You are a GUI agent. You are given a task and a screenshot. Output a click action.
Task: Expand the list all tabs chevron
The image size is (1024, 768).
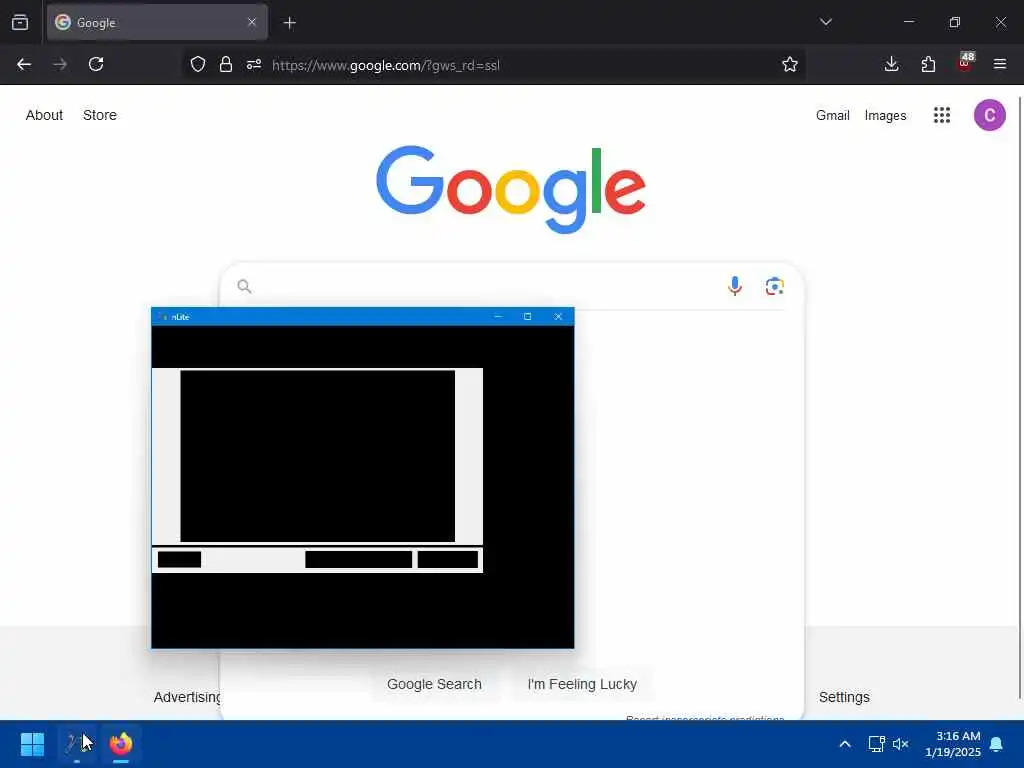point(825,22)
